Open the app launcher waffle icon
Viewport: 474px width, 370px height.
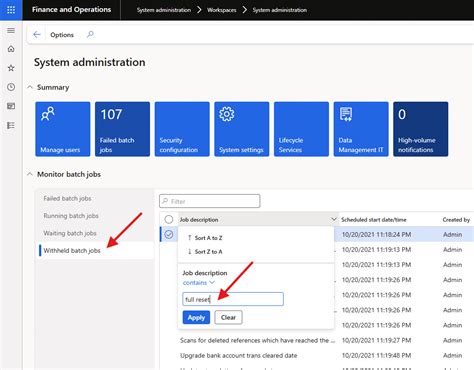tap(11, 10)
